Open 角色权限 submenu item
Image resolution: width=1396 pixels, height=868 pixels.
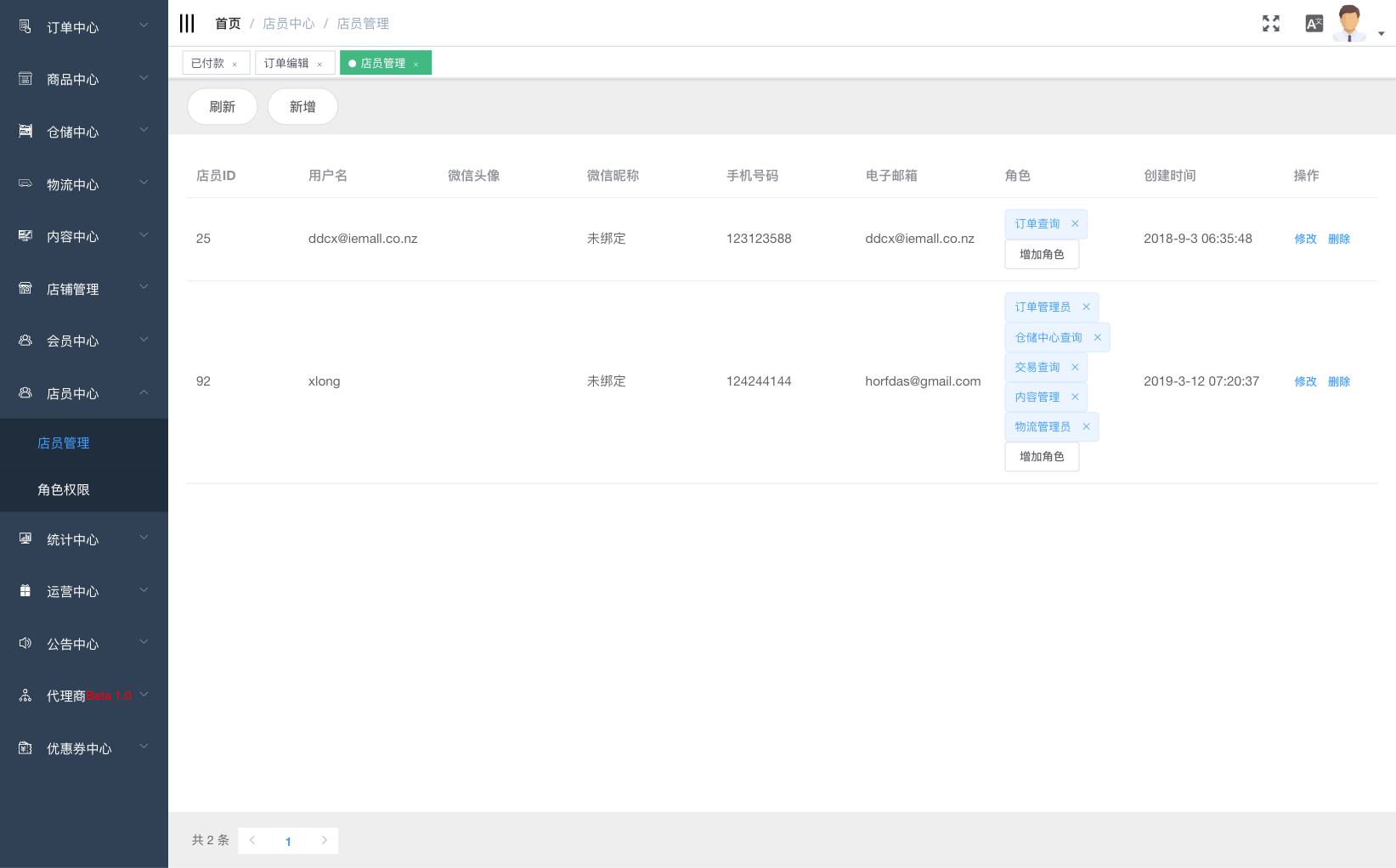pyautogui.click(x=64, y=489)
